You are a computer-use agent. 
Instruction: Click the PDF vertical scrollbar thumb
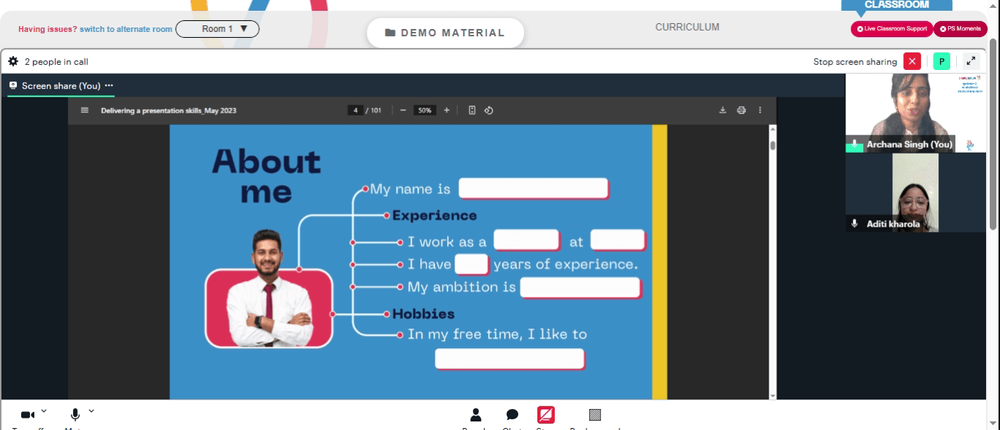pyautogui.click(x=772, y=145)
